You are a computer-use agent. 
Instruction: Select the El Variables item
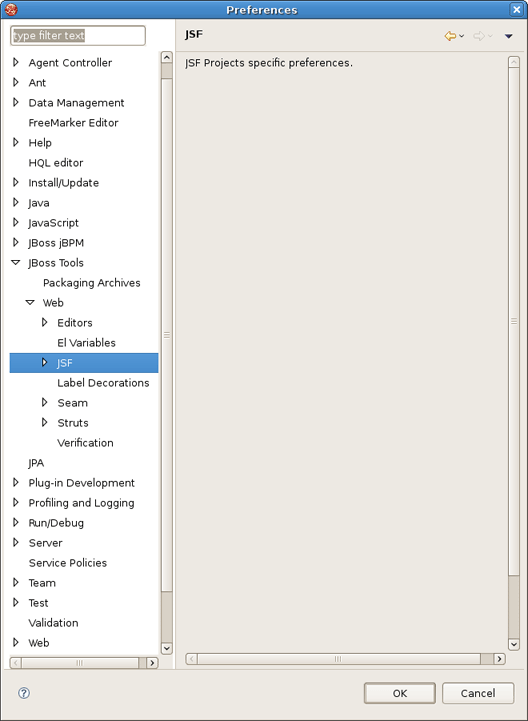(x=86, y=343)
